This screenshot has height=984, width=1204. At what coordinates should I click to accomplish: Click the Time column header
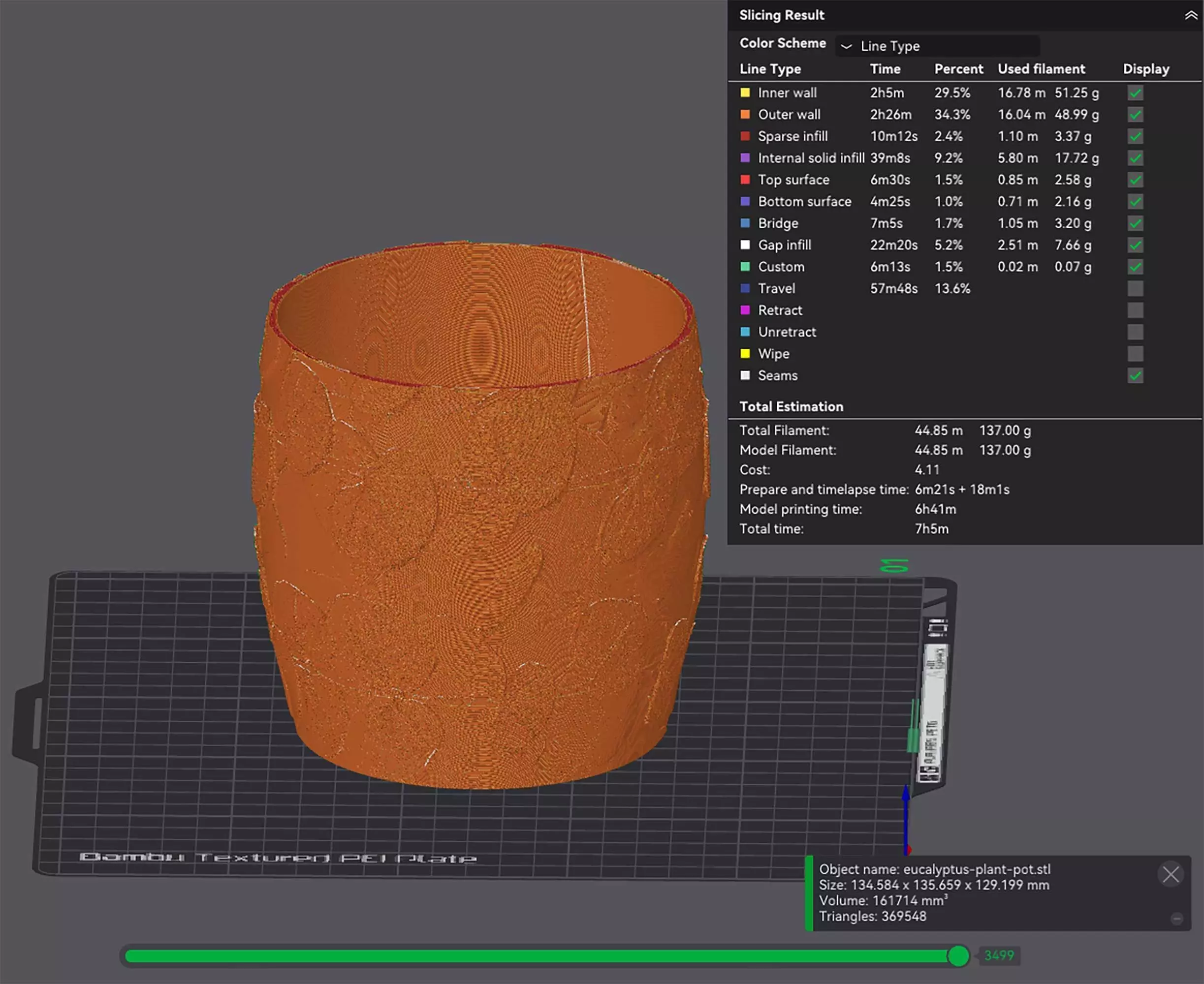click(885, 69)
